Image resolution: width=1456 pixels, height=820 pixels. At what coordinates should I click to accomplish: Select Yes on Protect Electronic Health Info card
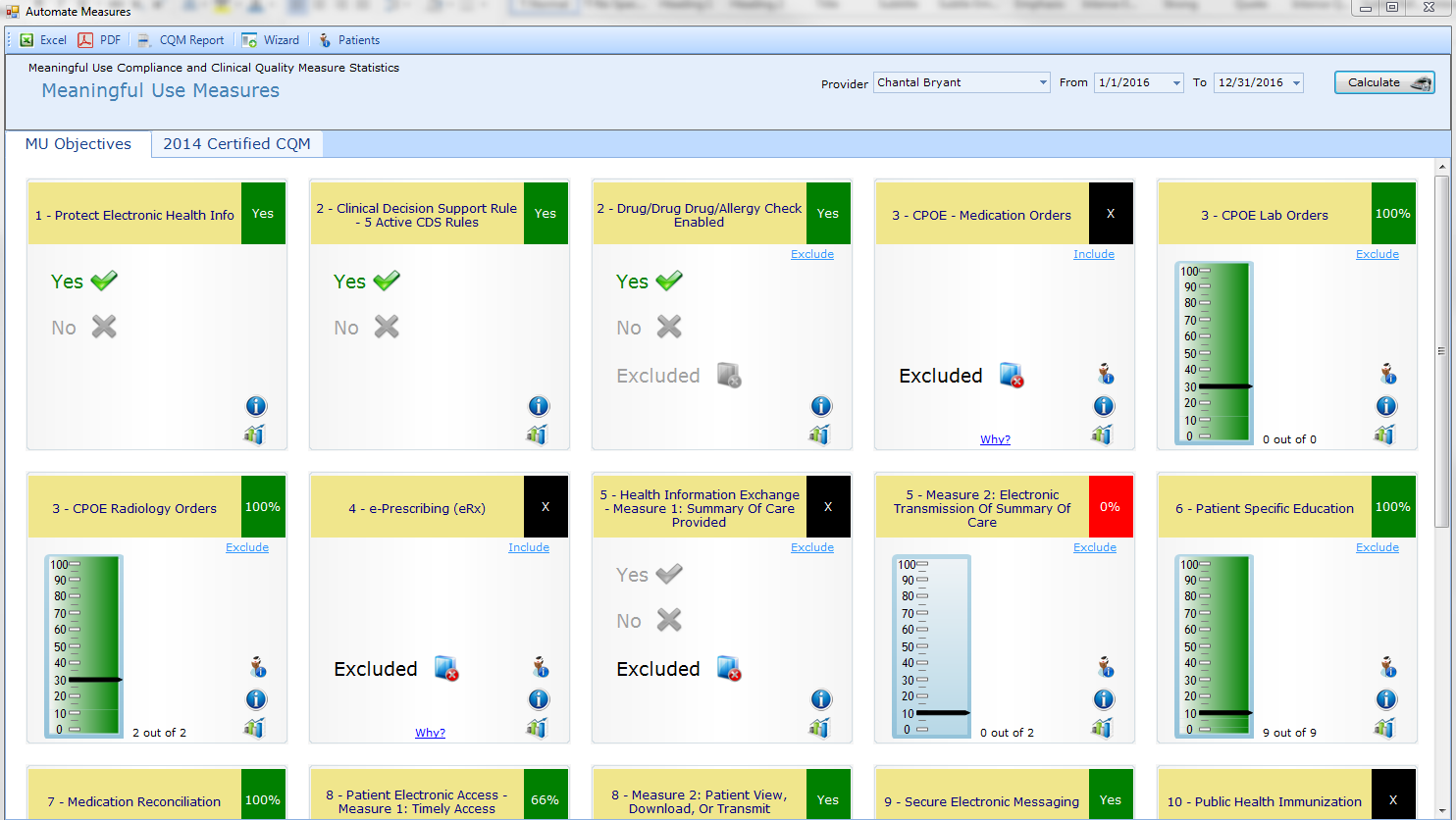(83, 282)
